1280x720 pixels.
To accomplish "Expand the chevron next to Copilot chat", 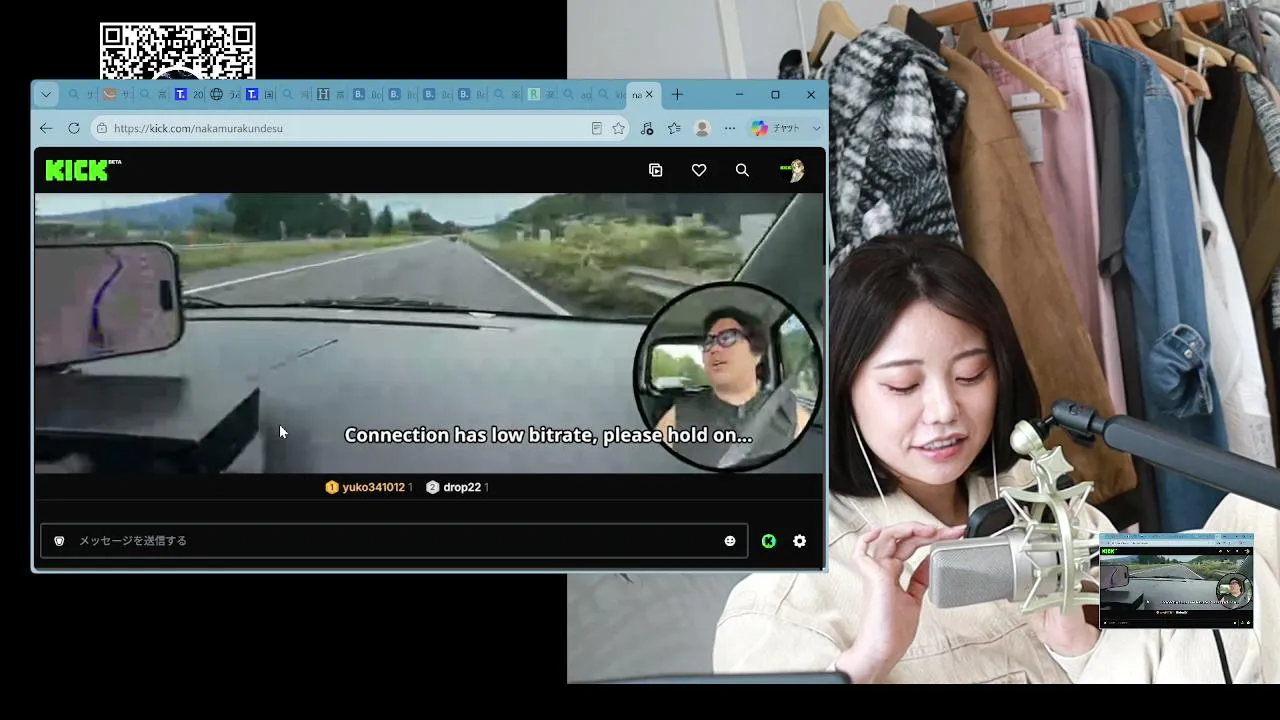I will (x=816, y=128).
